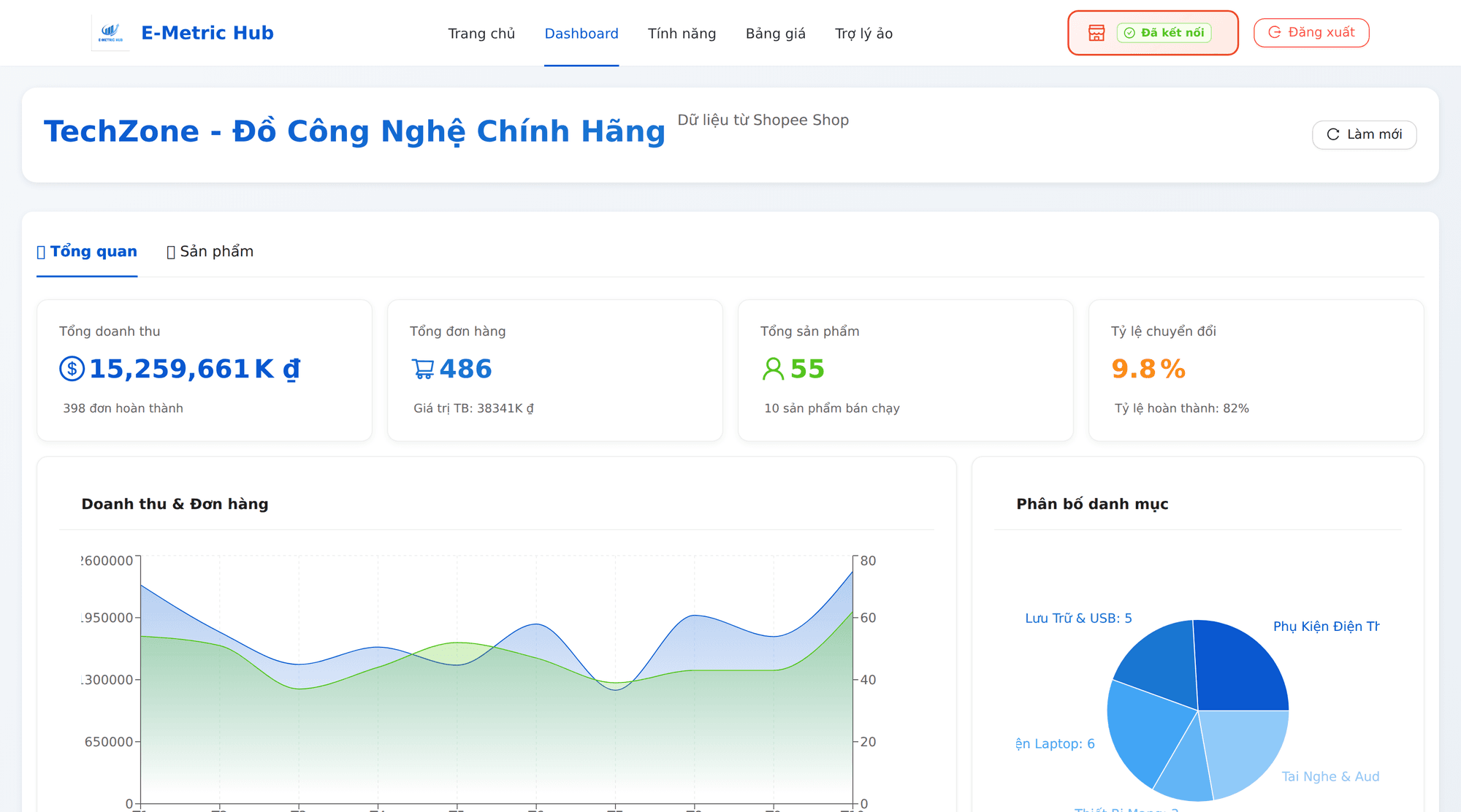Click the Dữ liệu từ Shopee Shop subtitle

[x=763, y=120]
